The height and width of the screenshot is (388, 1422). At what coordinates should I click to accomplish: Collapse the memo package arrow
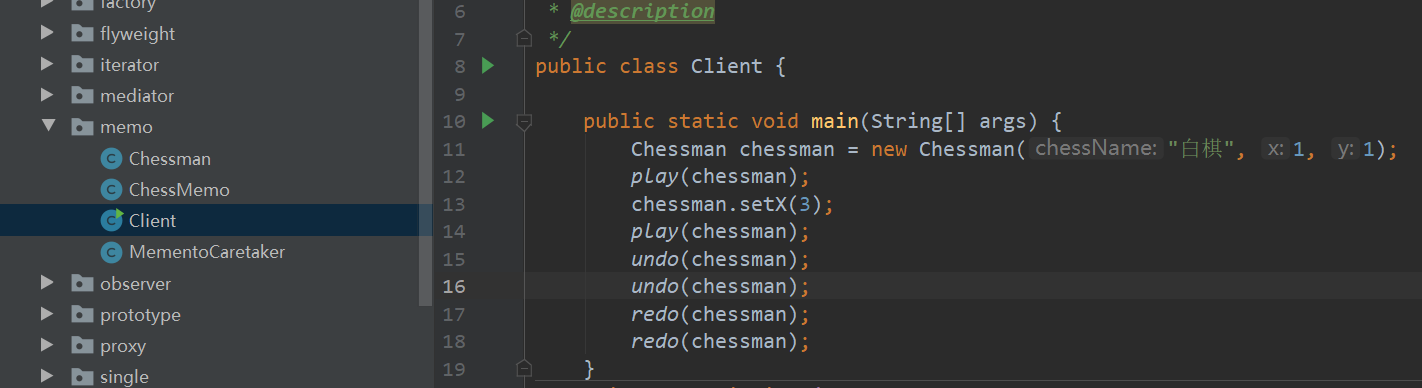click(47, 127)
